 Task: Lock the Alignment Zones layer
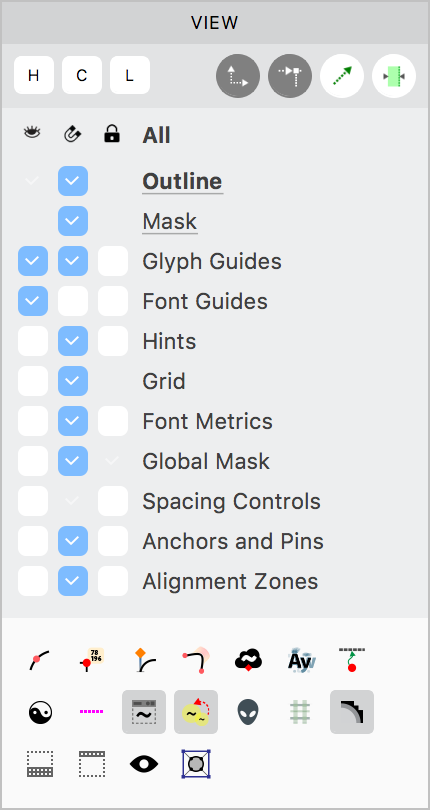[113, 581]
